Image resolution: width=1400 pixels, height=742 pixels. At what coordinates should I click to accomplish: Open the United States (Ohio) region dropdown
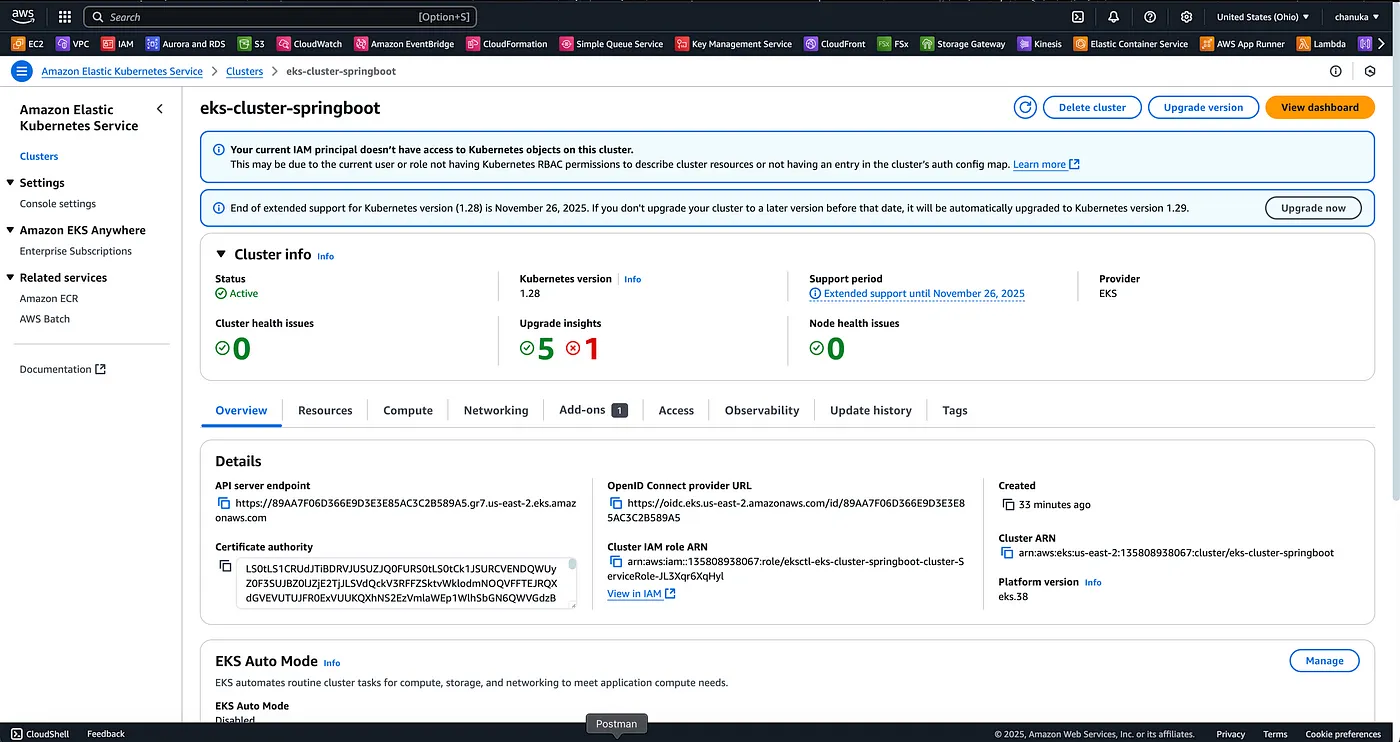(x=1262, y=17)
